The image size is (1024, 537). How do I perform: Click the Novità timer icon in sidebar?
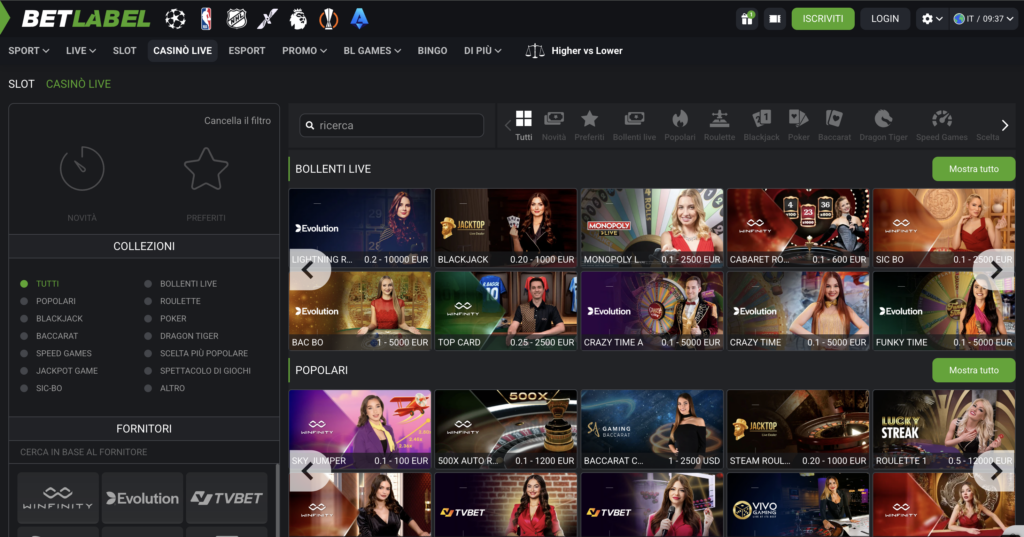[x=82, y=169]
